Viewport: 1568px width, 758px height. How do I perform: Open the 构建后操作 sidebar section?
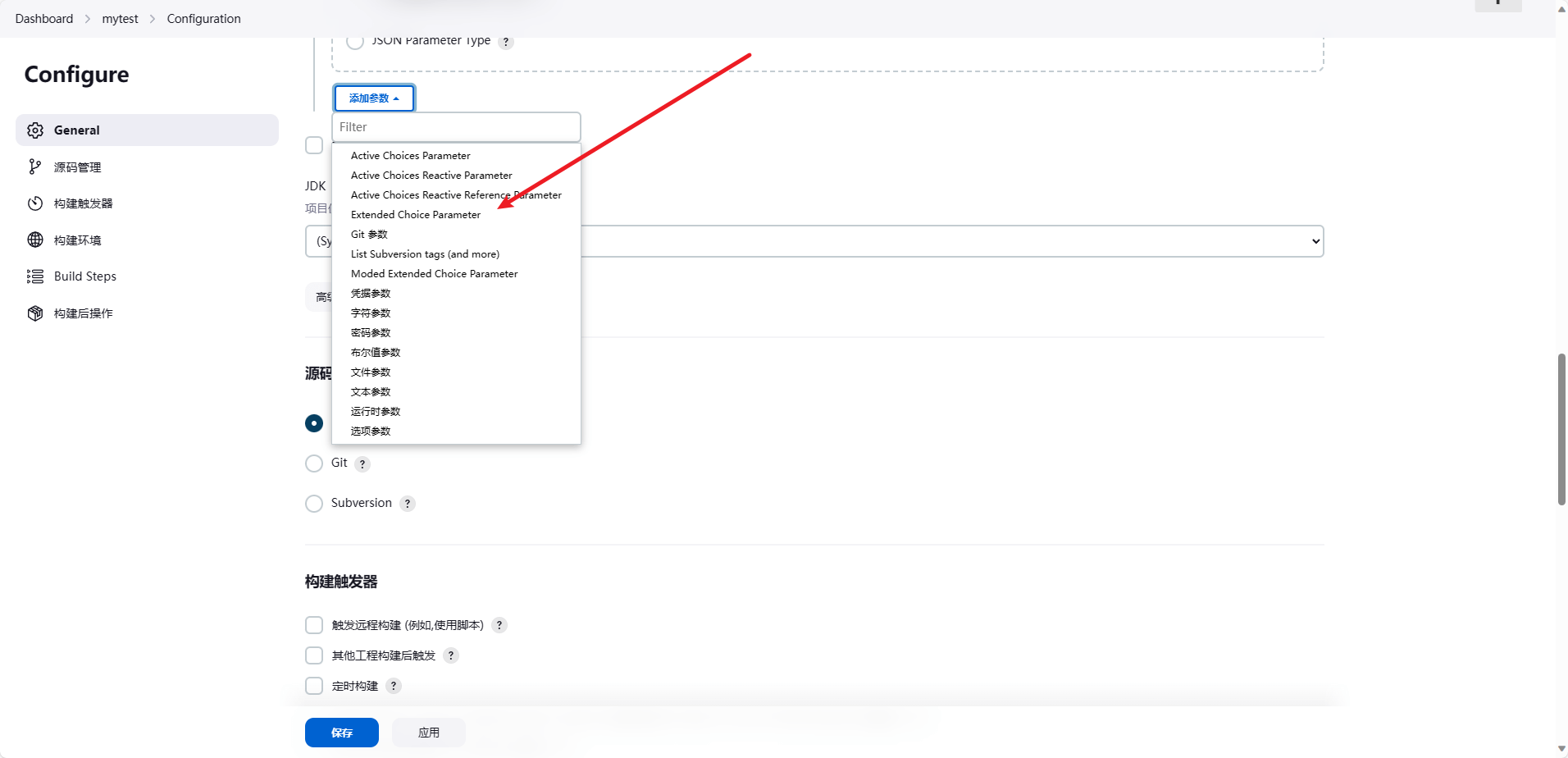point(84,313)
